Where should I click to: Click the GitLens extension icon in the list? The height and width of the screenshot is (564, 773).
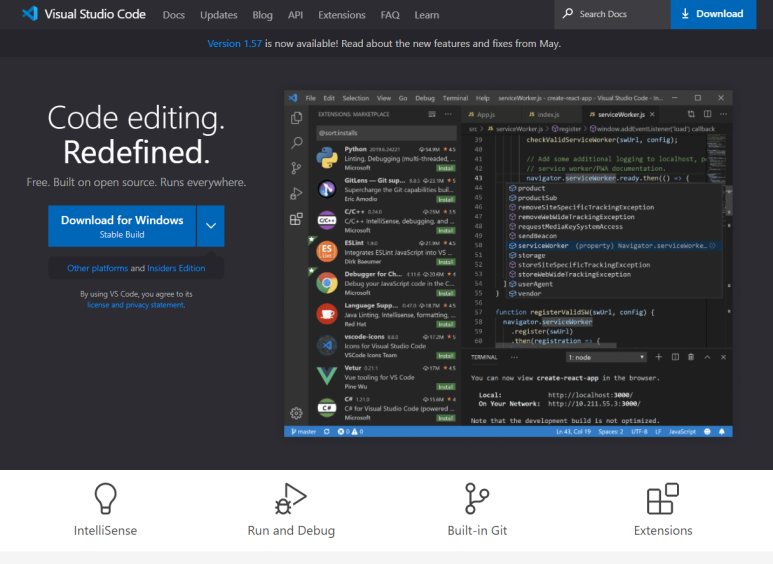[327, 189]
